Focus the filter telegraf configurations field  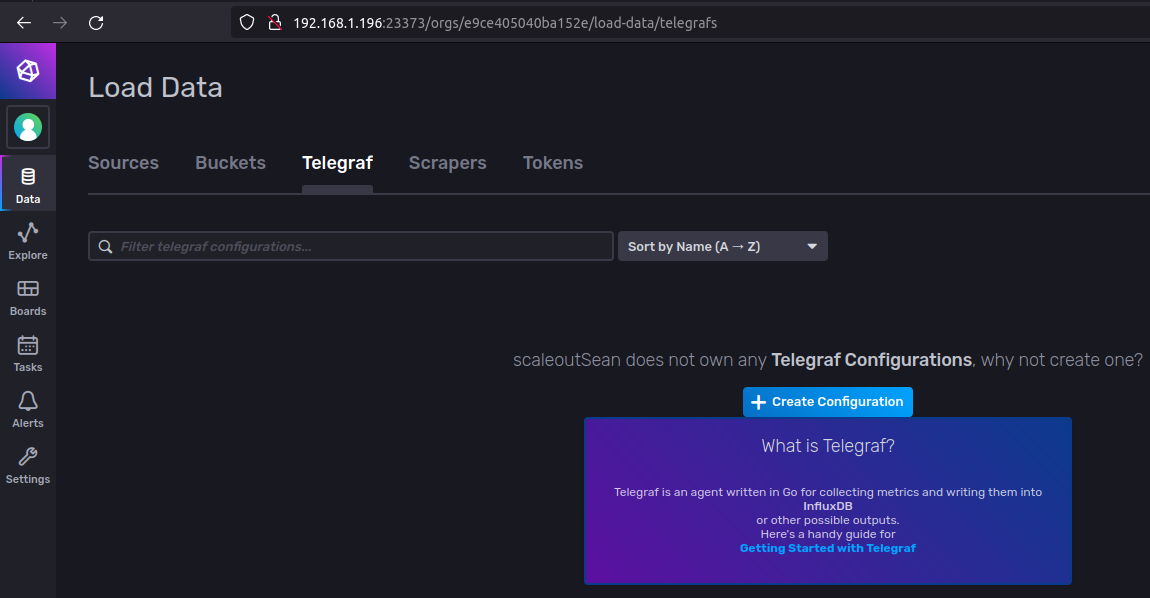(351, 247)
